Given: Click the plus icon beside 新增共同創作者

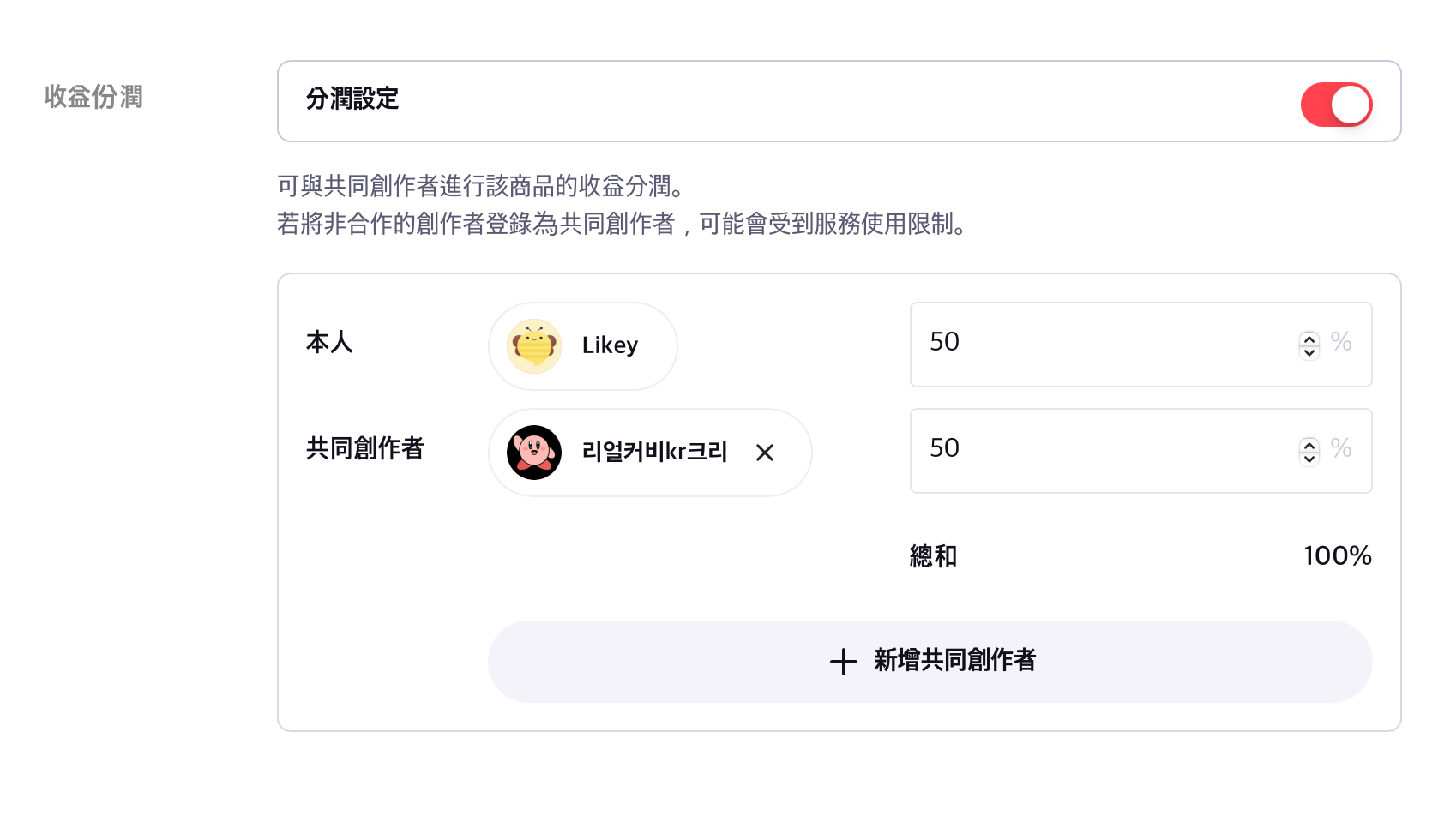Looking at the screenshot, I should (844, 662).
